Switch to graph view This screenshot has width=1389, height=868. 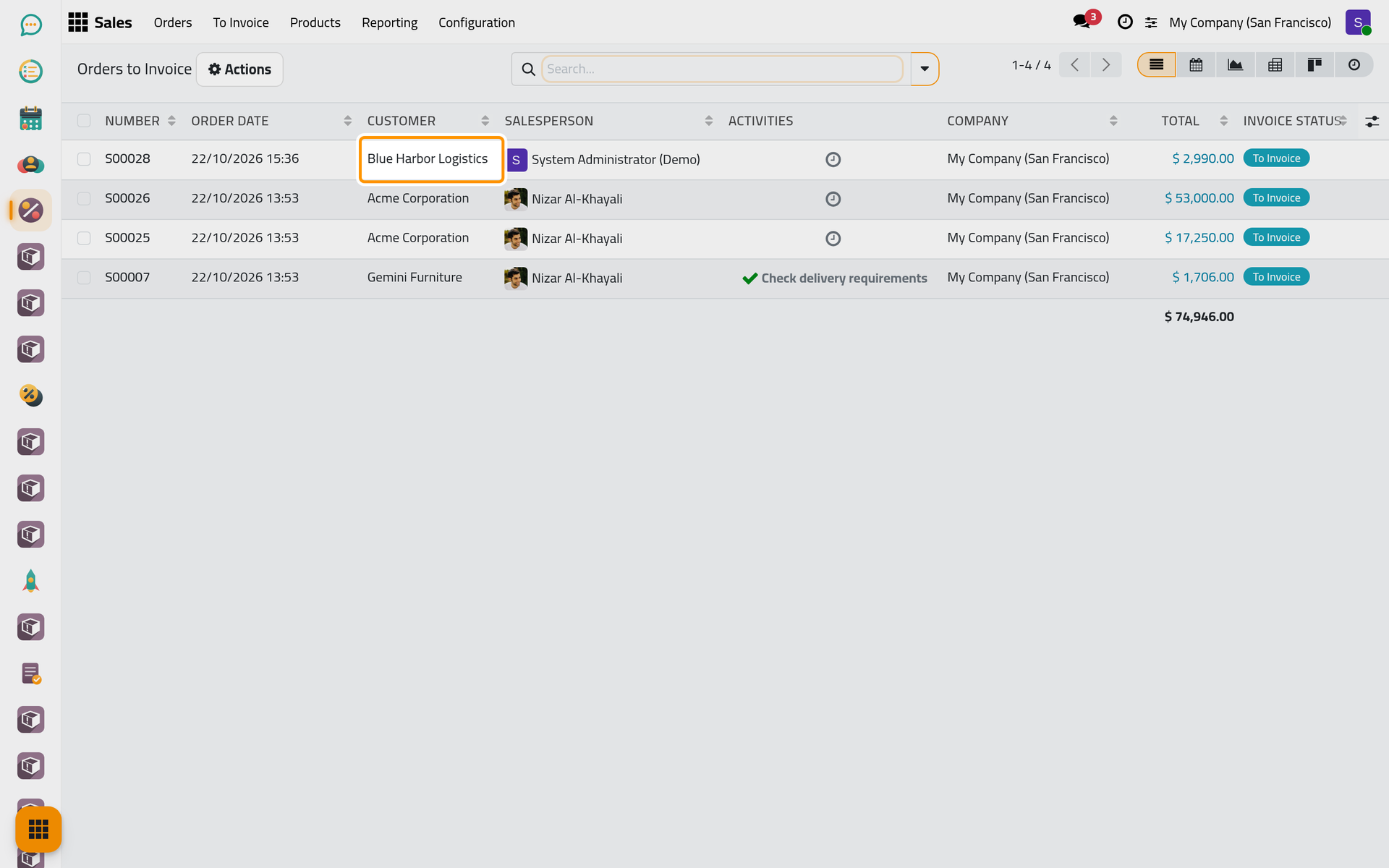tap(1235, 65)
